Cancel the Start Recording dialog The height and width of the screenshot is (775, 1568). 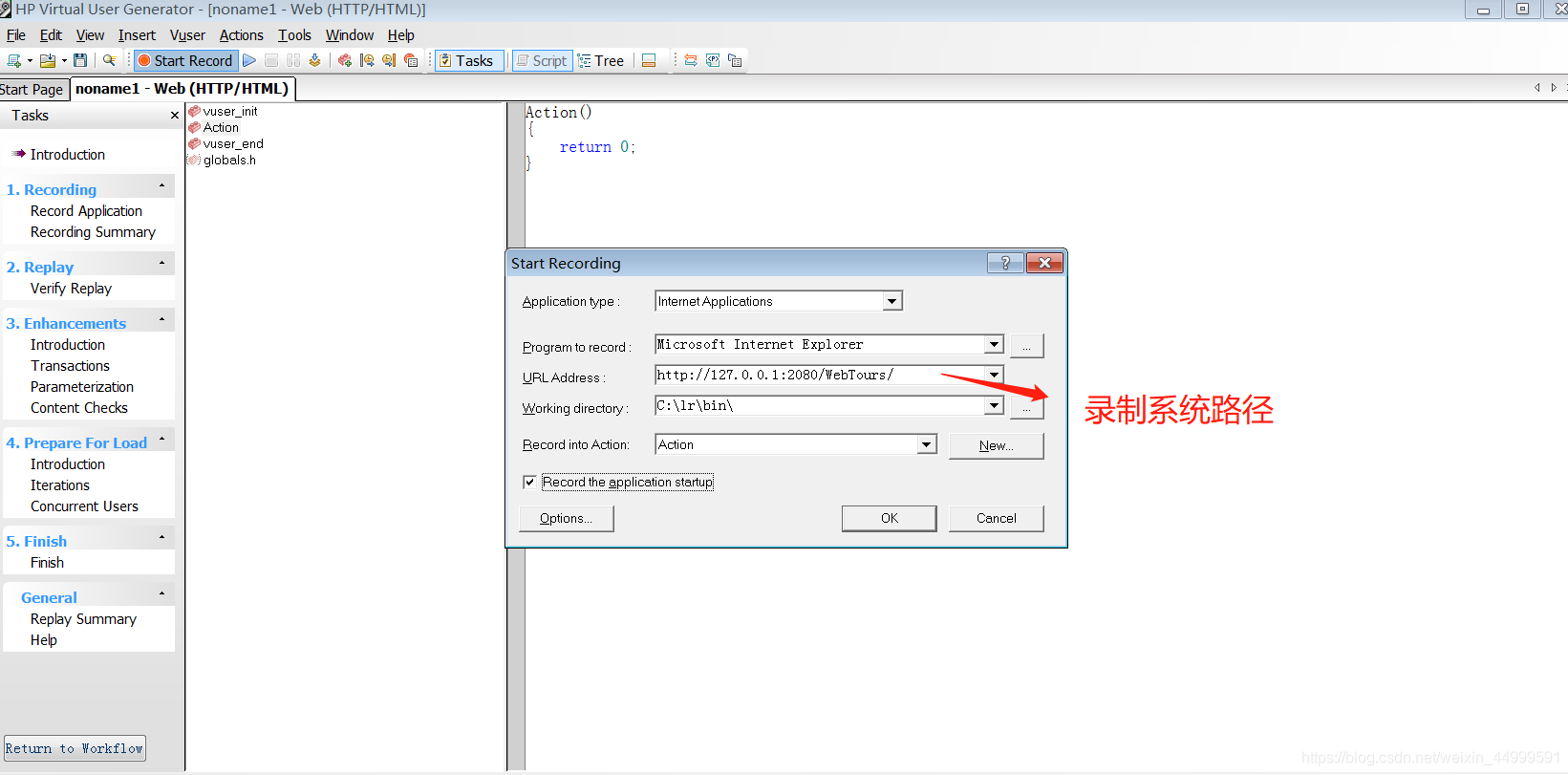coord(996,518)
